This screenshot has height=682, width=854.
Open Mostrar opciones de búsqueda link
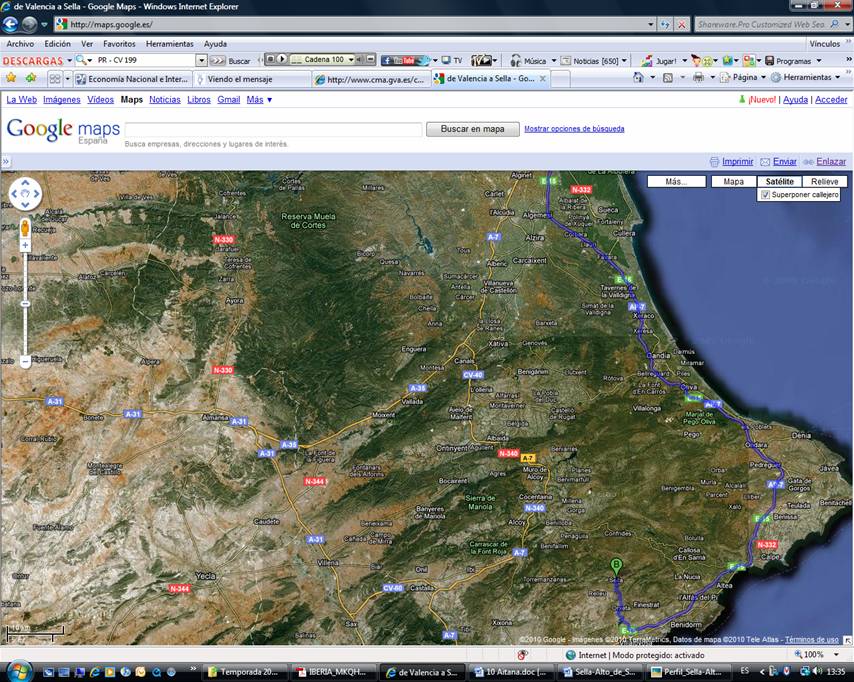(574, 129)
